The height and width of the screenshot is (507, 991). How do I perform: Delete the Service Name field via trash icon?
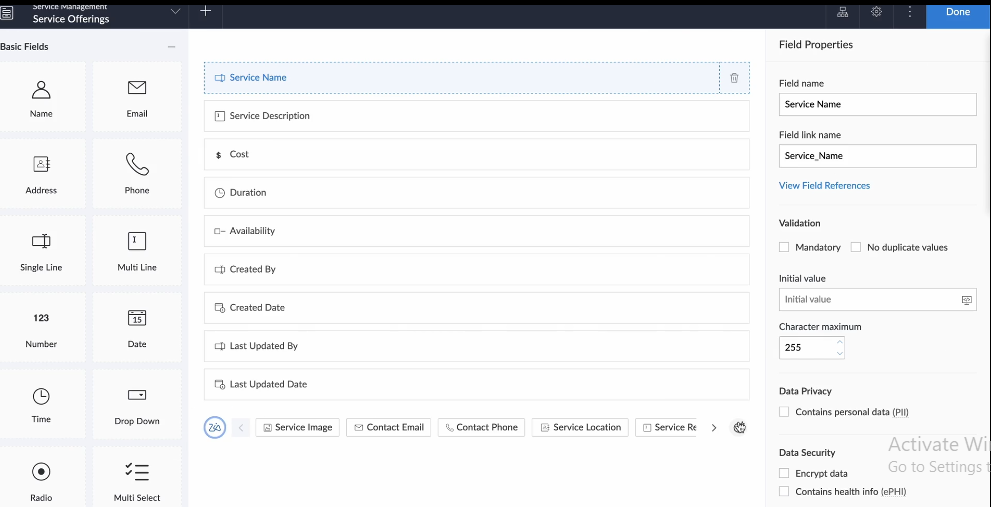(x=734, y=78)
